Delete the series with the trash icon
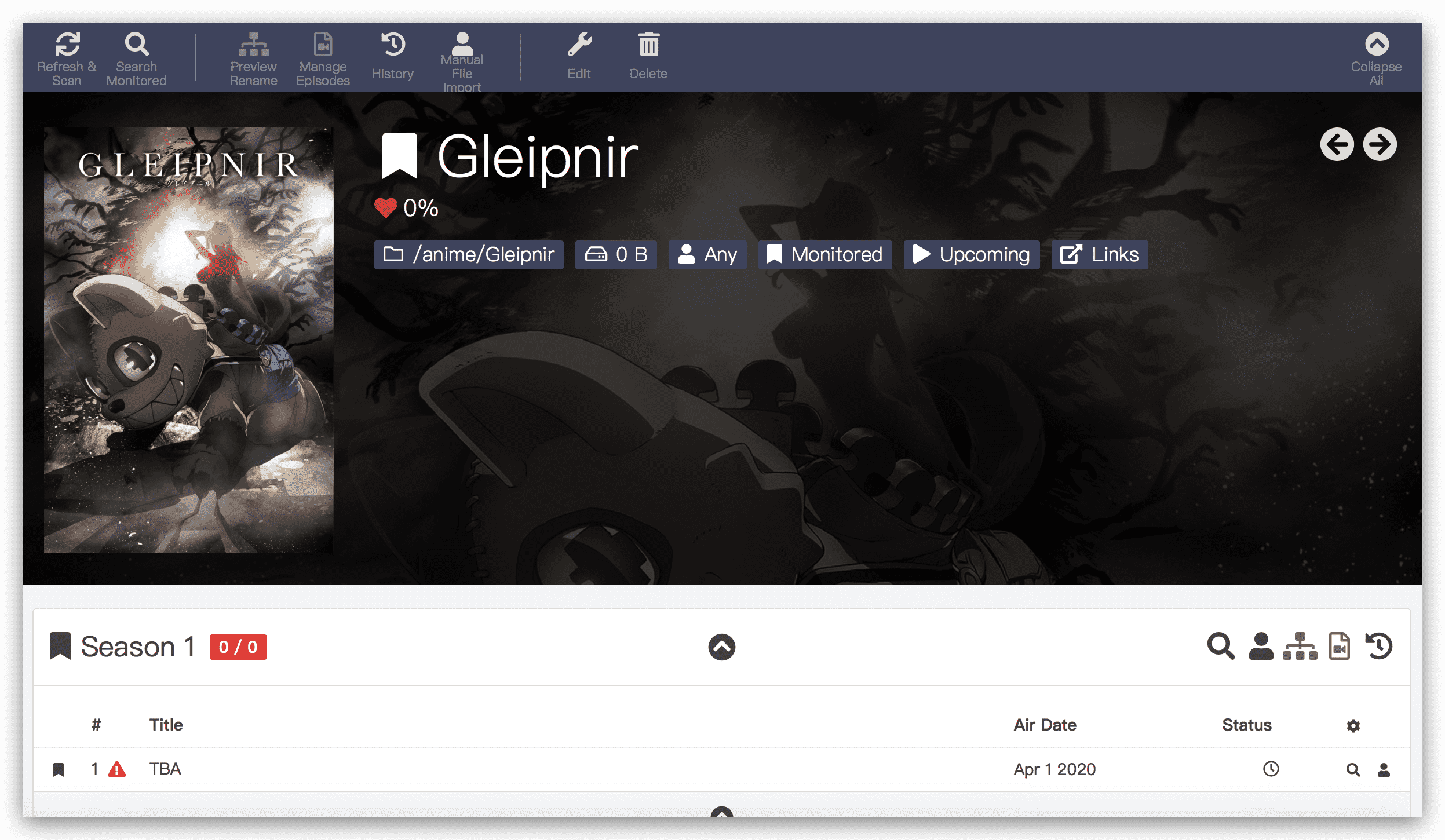The image size is (1445, 840). (649, 57)
